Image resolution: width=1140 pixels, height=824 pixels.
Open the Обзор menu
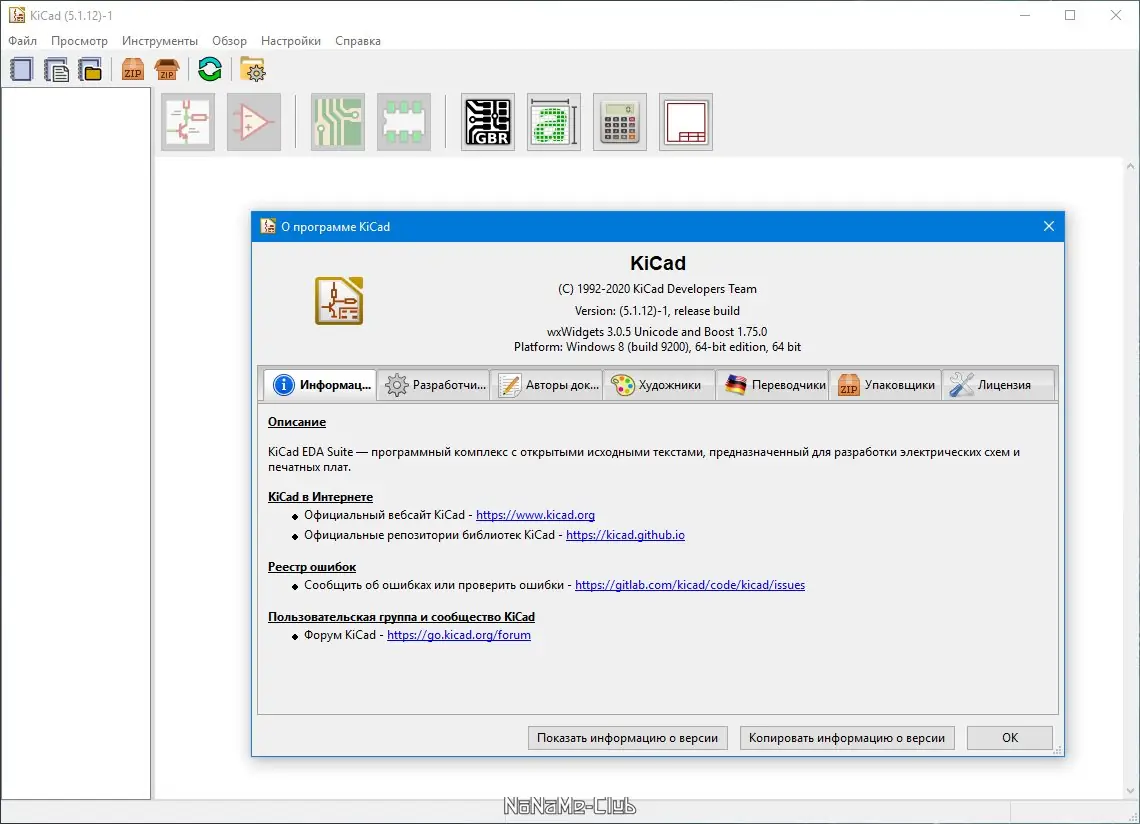coord(229,41)
